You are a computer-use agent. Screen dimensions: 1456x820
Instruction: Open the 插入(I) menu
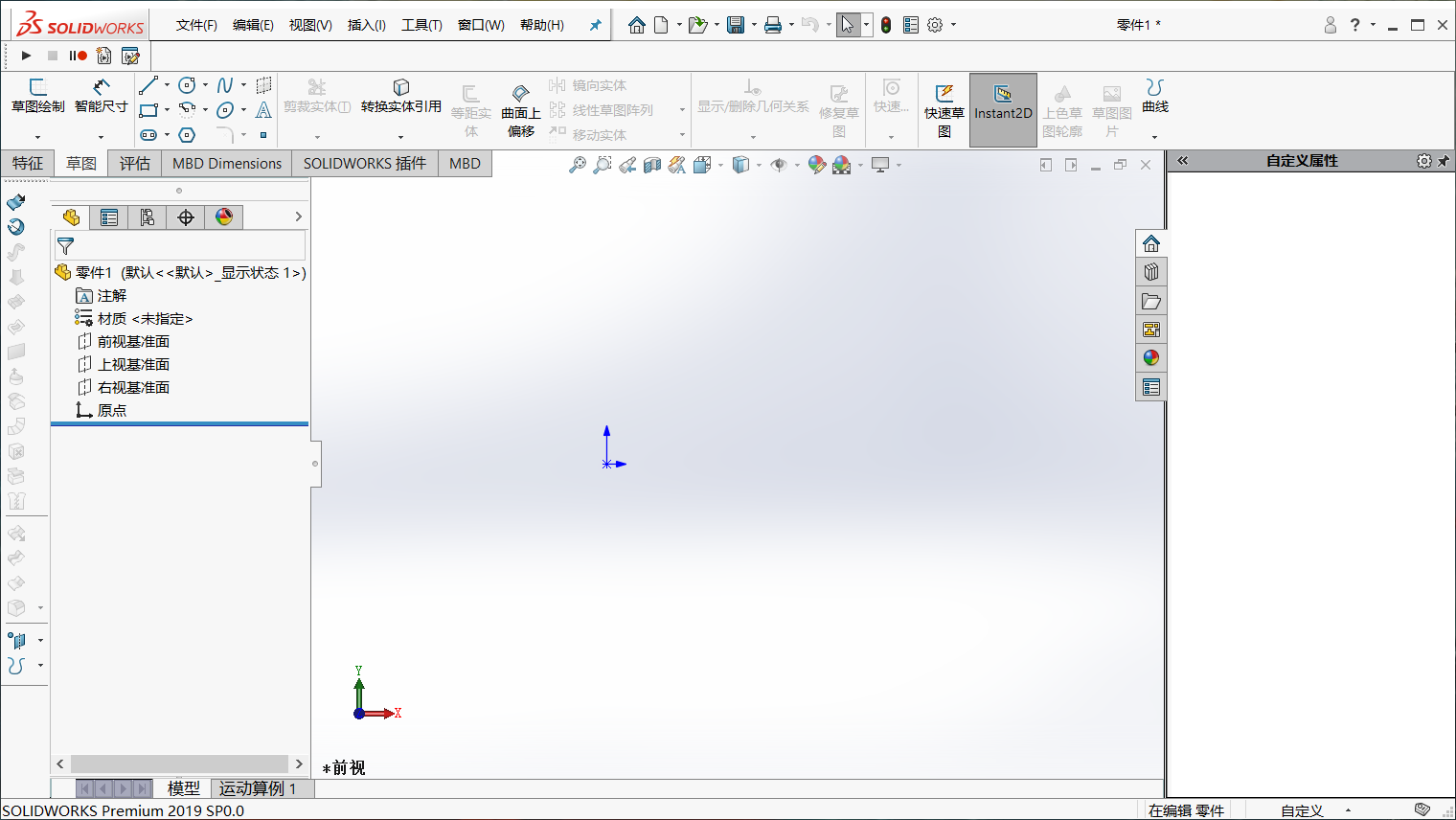[x=366, y=25]
